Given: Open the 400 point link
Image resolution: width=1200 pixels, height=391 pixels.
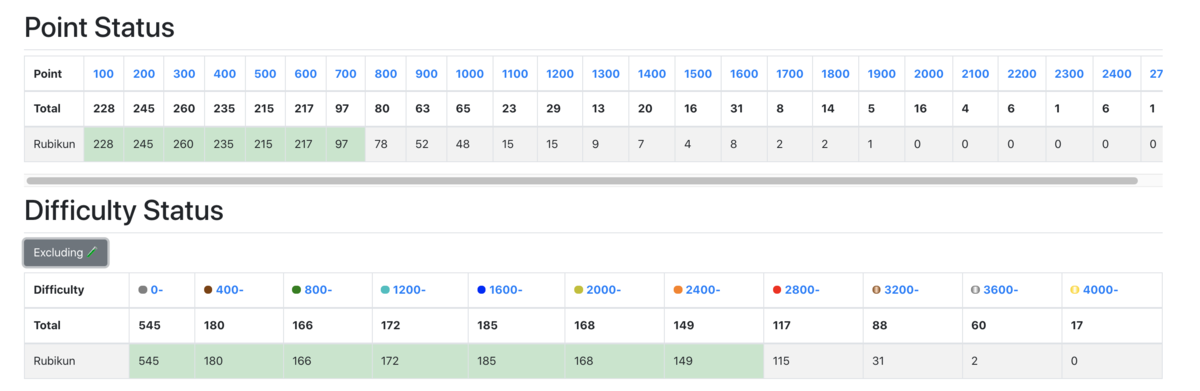Looking at the screenshot, I should coord(225,74).
